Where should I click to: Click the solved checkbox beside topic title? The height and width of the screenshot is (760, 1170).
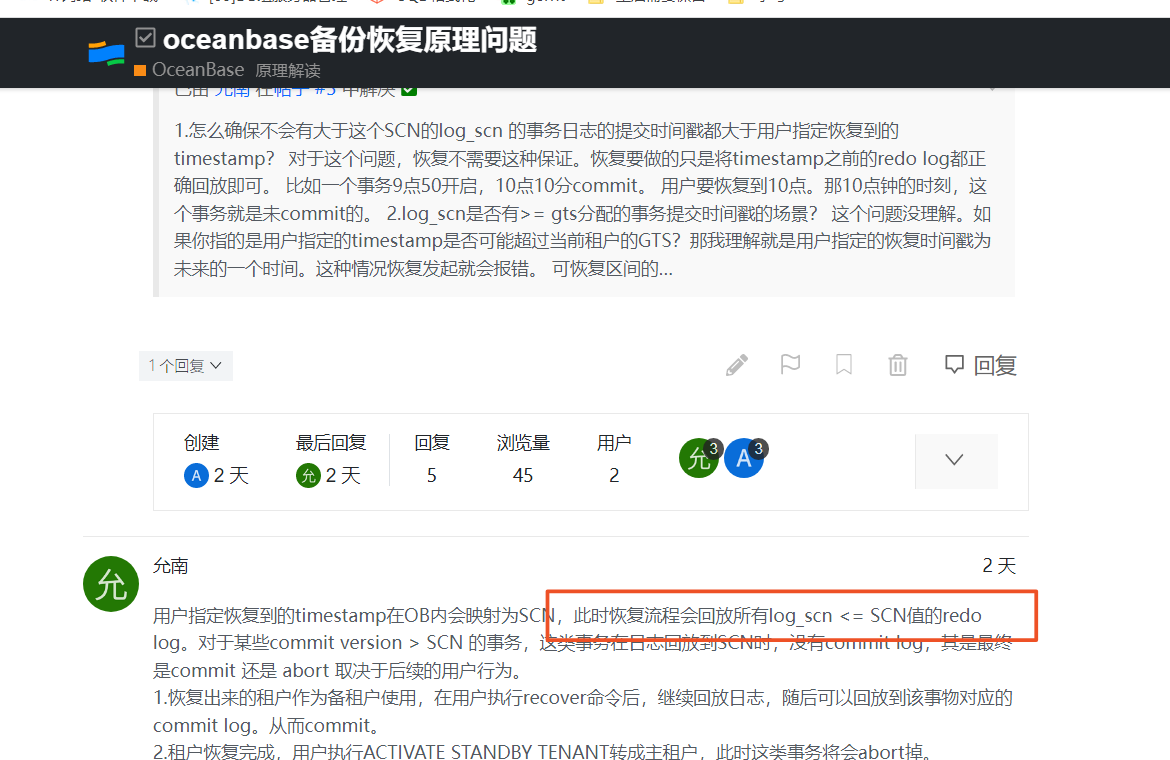click(145, 37)
